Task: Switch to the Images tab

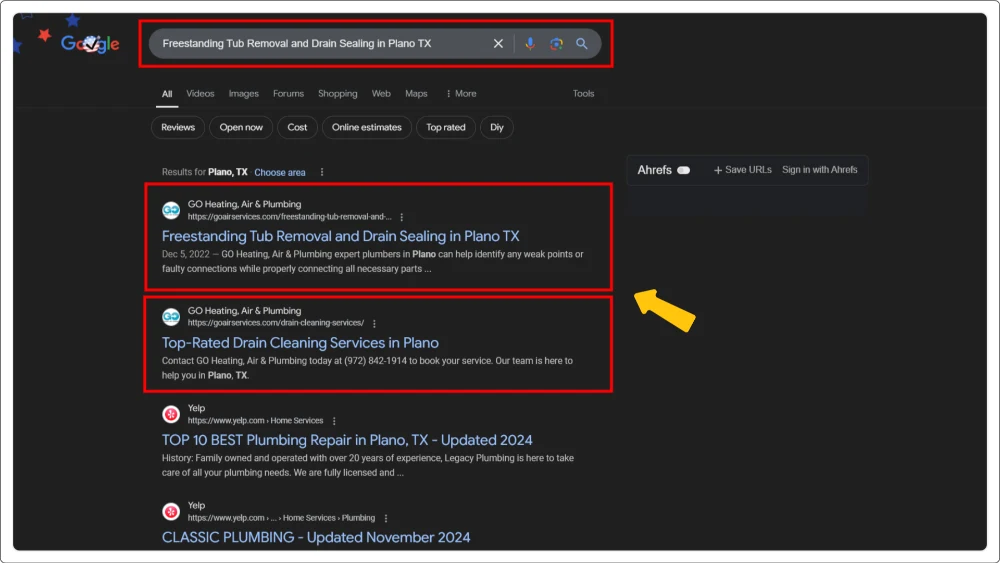Action: pos(244,94)
